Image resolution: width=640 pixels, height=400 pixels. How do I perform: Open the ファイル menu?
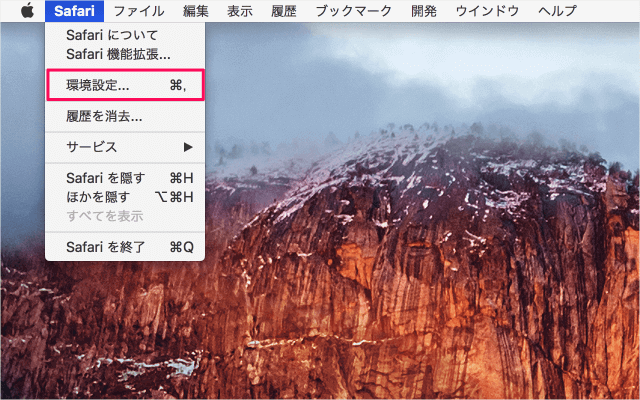click(139, 11)
